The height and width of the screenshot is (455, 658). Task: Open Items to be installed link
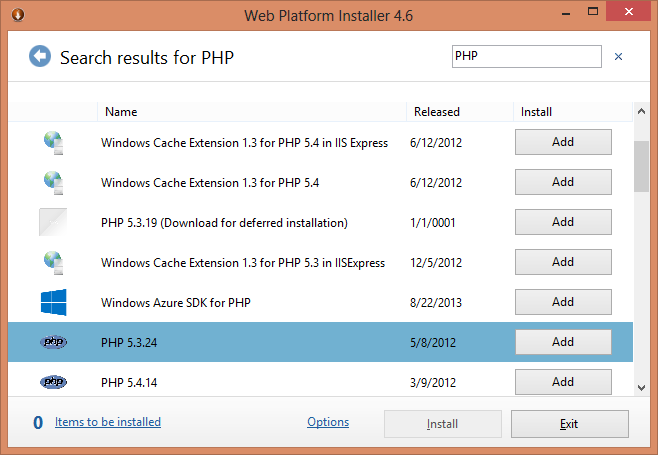[108, 422]
